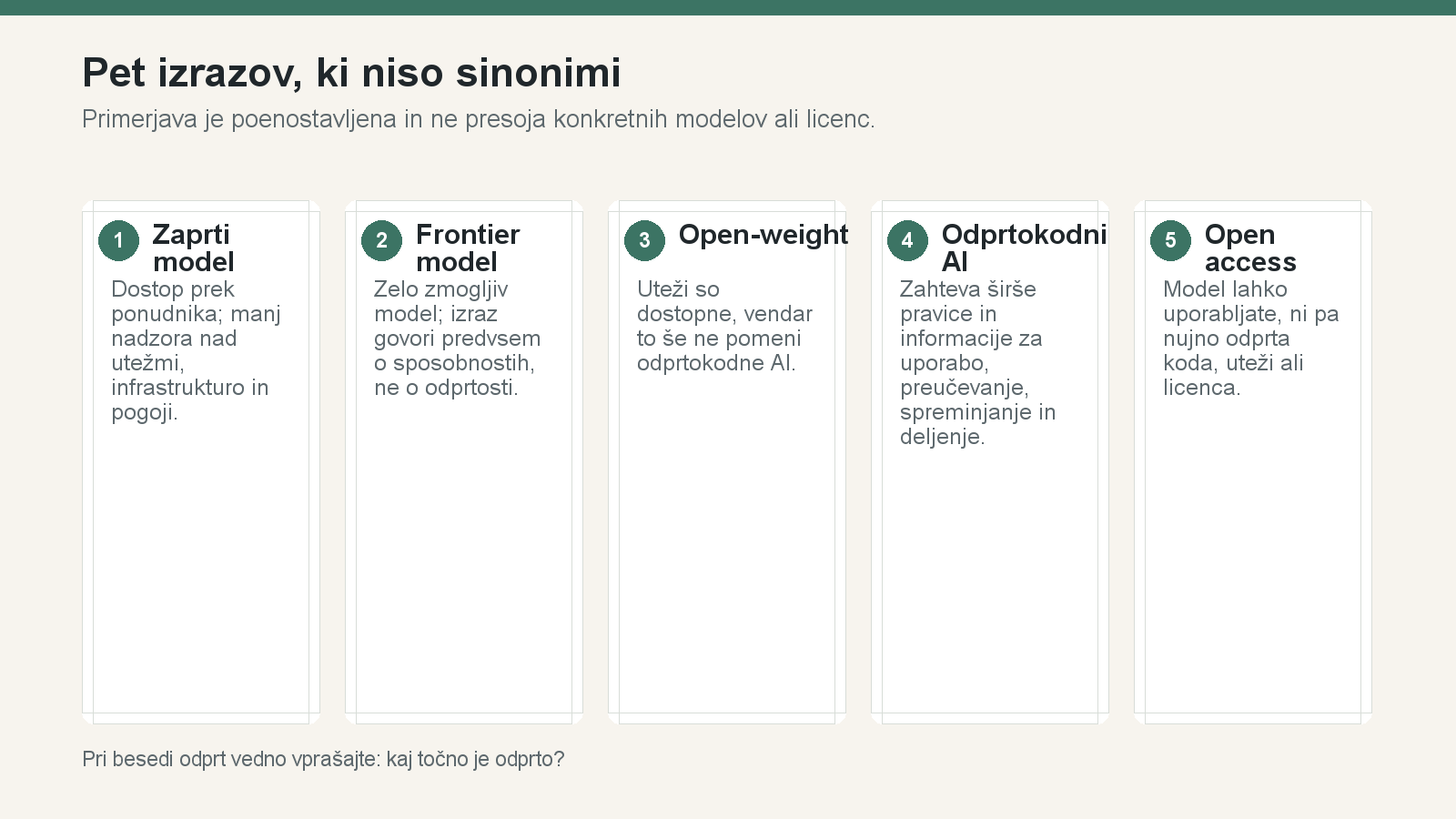Screen dimensions: 1456x819
Task: Click the number 4 circle badge
Action: (907, 240)
